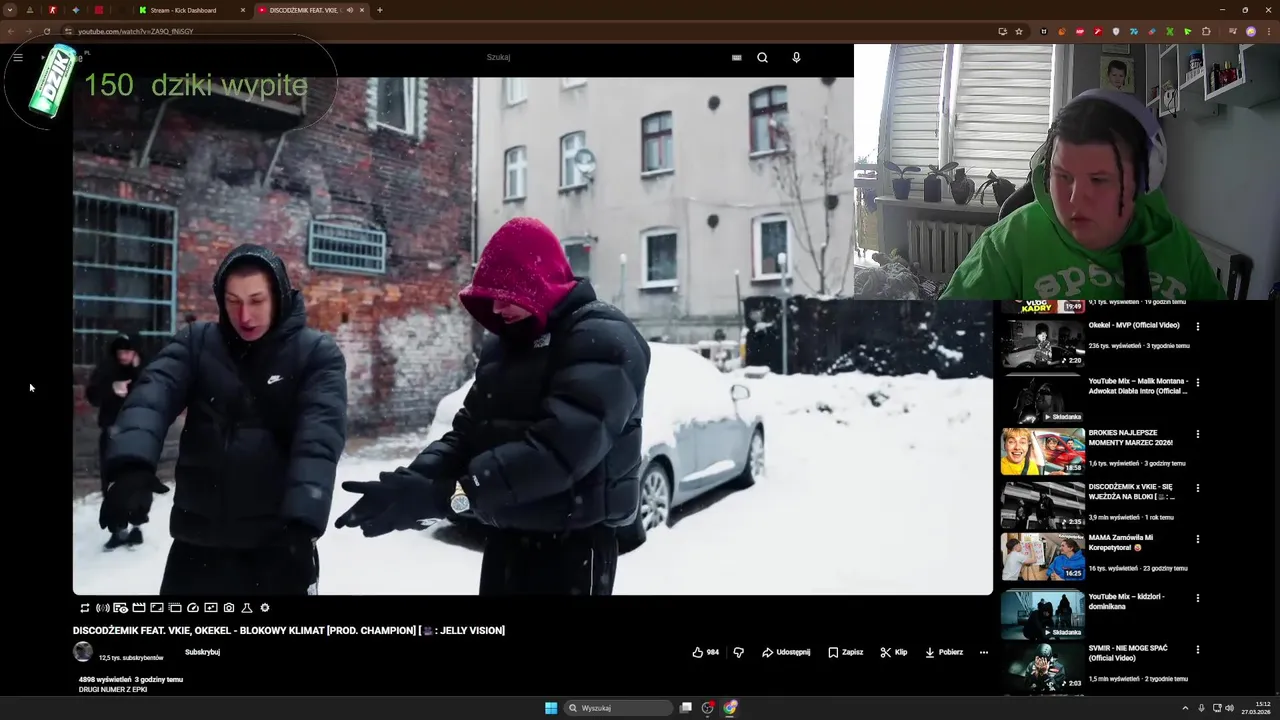Click the install app icon in address bar
1280x720 pixels.
pyautogui.click(x=1003, y=31)
